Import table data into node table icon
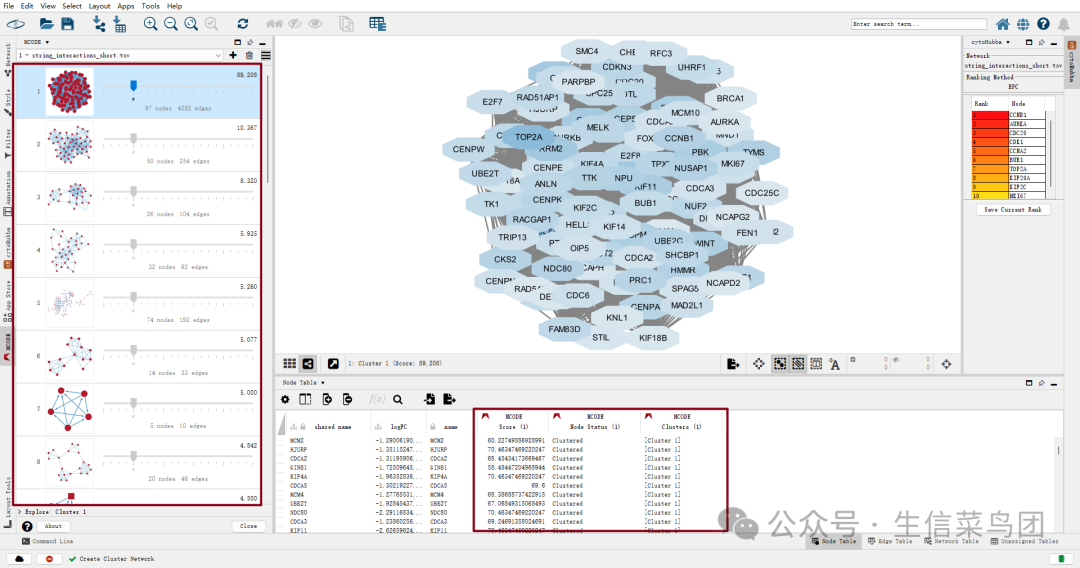This screenshot has height=568, width=1080. 429,399
